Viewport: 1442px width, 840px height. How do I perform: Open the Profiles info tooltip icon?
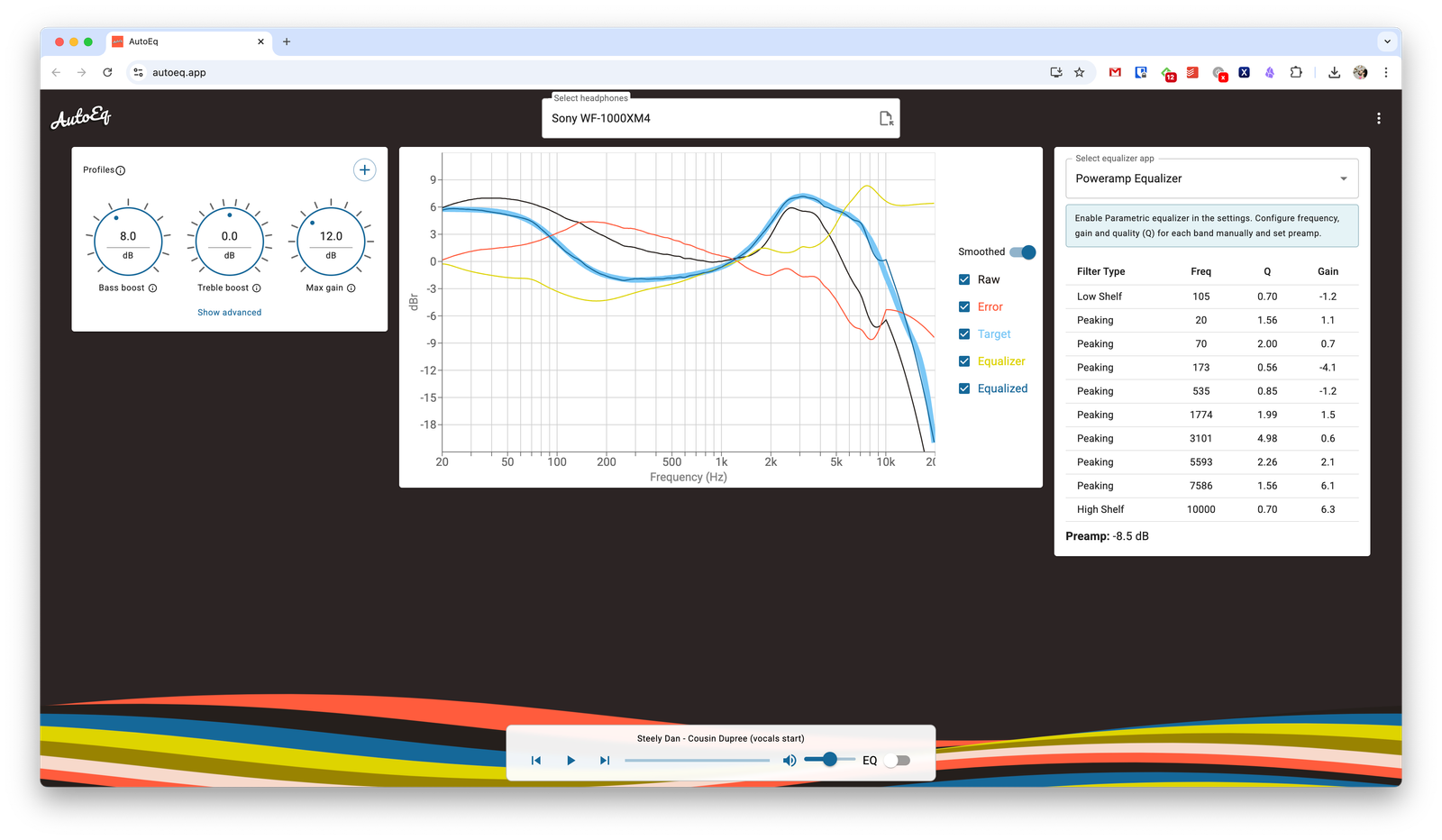click(121, 170)
